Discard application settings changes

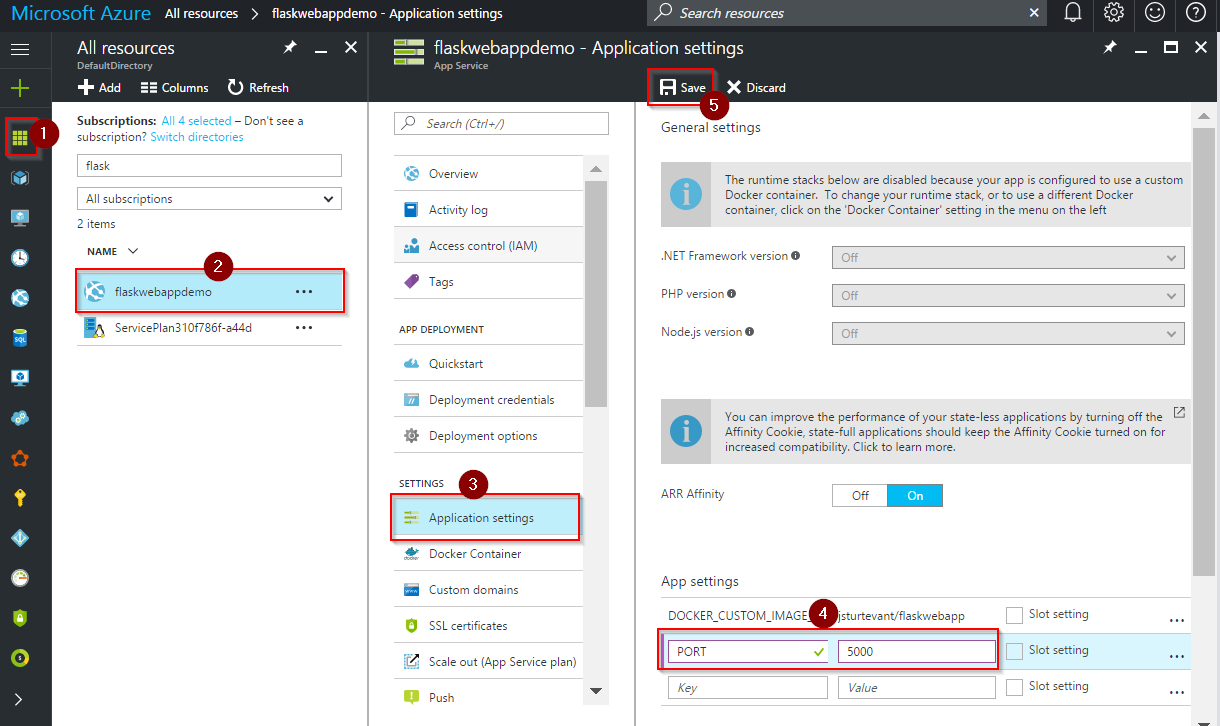[756, 88]
